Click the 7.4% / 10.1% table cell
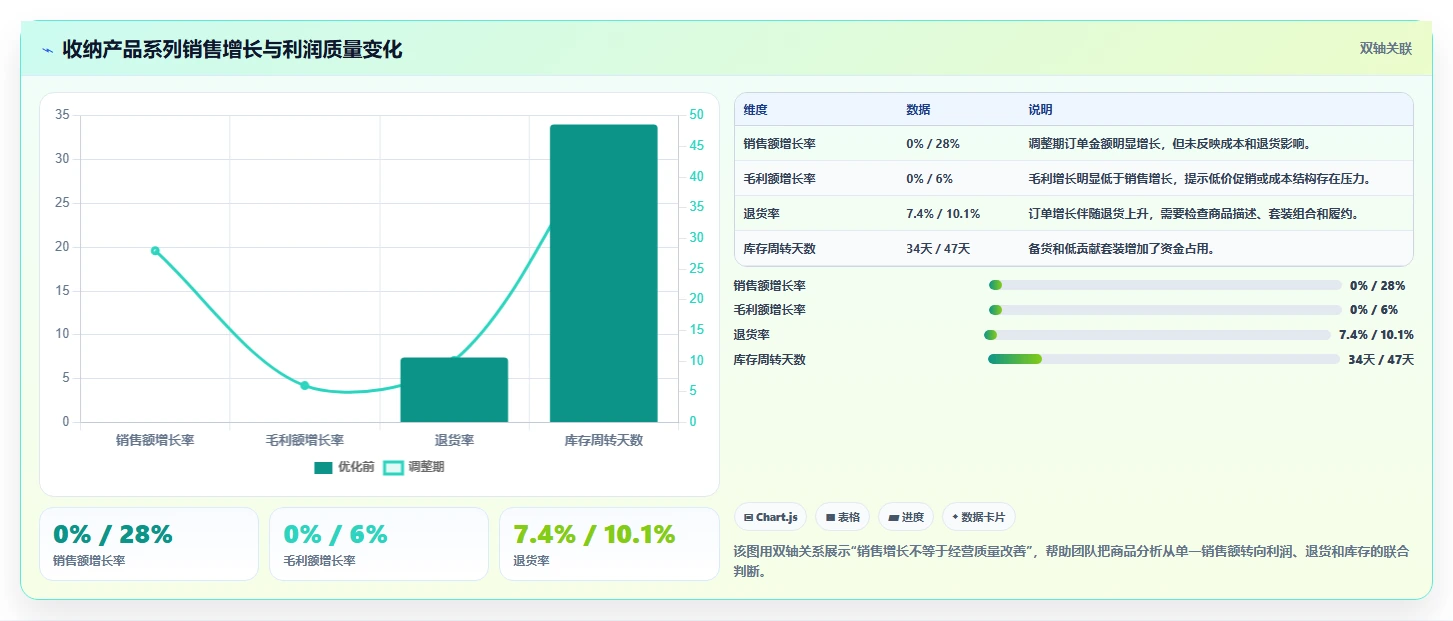Screen dimensions: 1453x621 pos(943,214)
